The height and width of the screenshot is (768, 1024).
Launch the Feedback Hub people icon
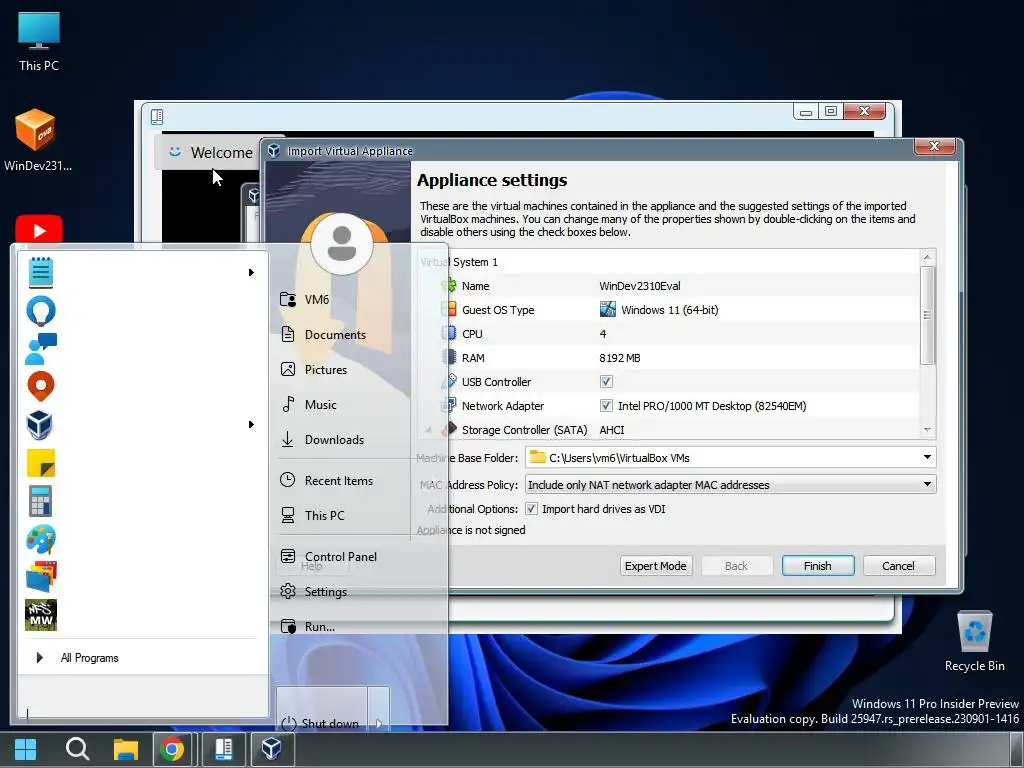(x=40, y=349)
